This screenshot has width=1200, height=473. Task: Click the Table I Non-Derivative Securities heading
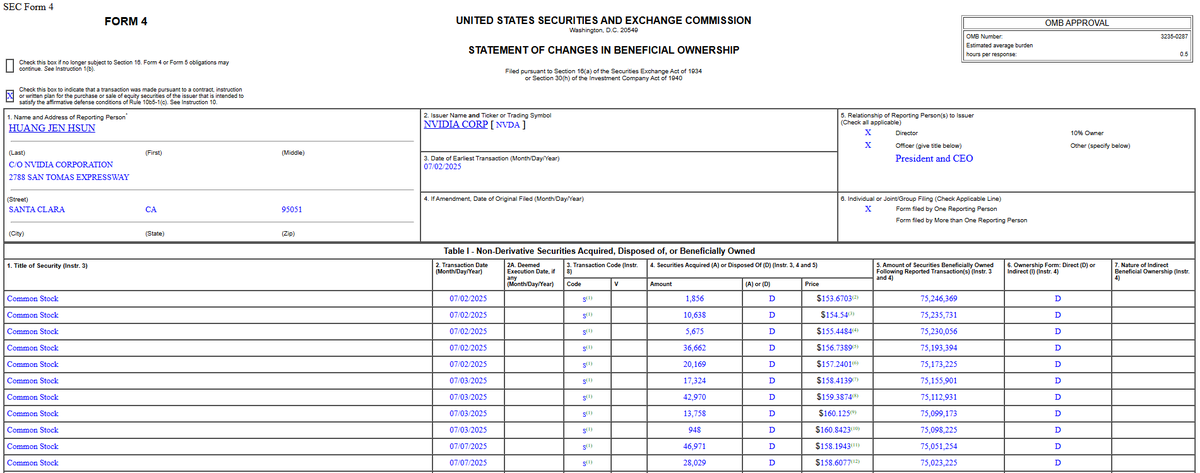599,250
